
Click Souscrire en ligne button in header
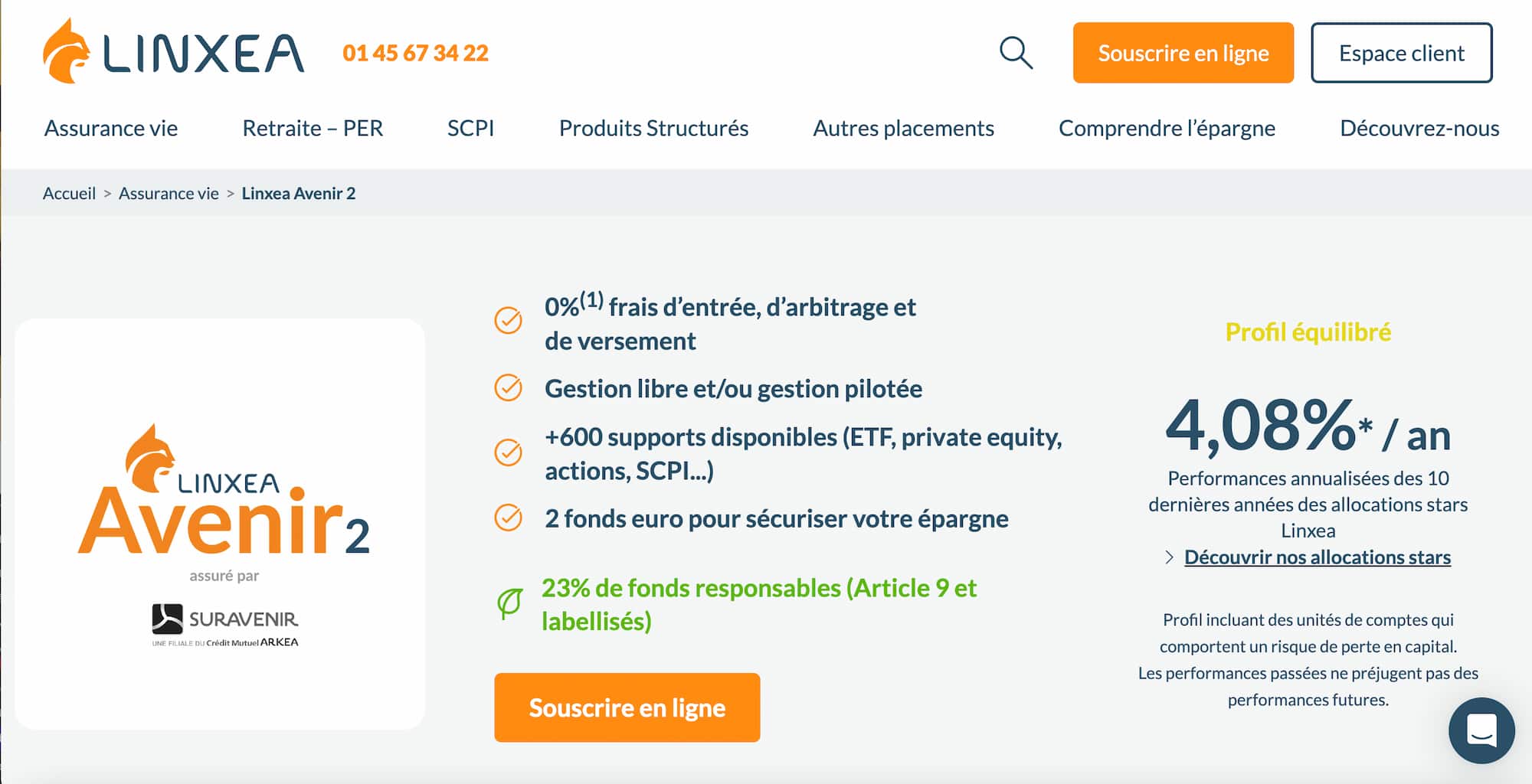pos(1183,53)
